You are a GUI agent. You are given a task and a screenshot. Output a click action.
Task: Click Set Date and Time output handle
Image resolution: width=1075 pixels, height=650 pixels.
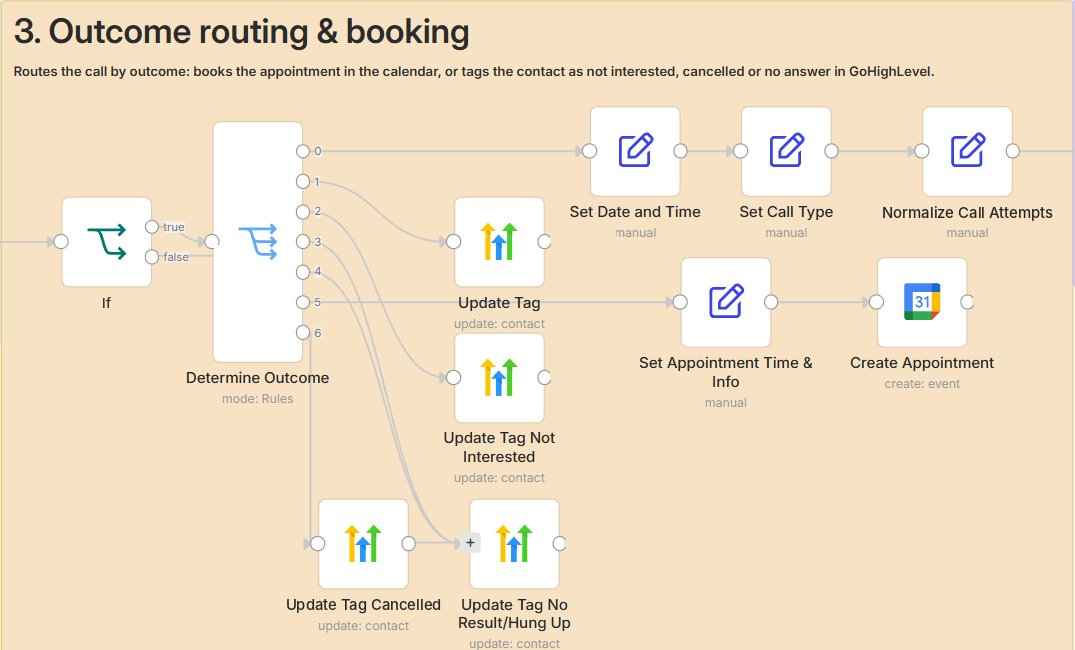point(680,151)
